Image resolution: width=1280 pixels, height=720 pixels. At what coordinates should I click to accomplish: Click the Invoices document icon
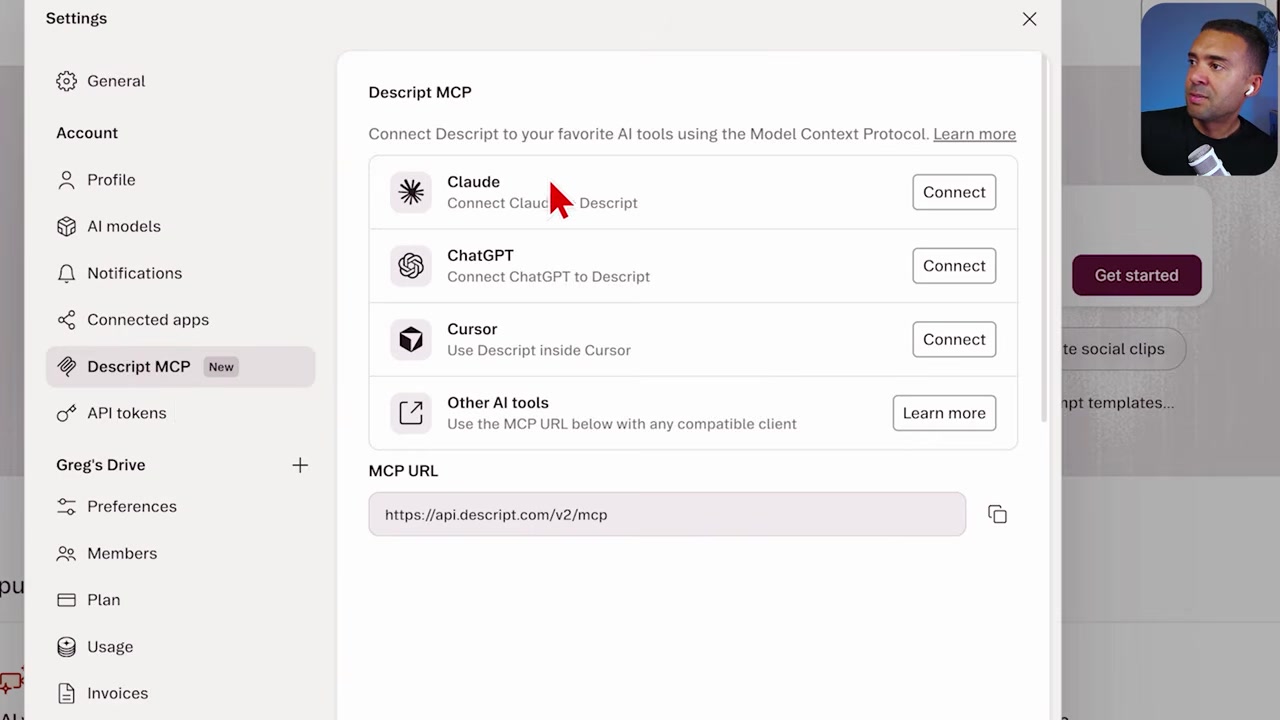tap(66, 693)
